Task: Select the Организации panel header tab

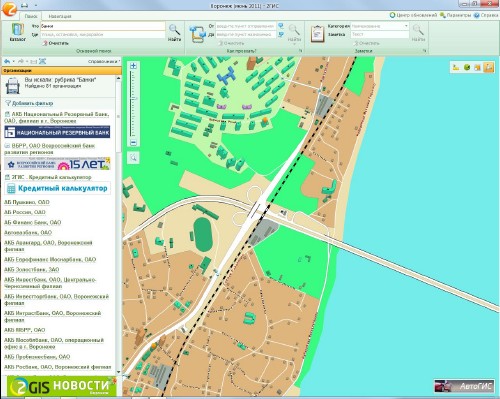Action: (61, 71)
